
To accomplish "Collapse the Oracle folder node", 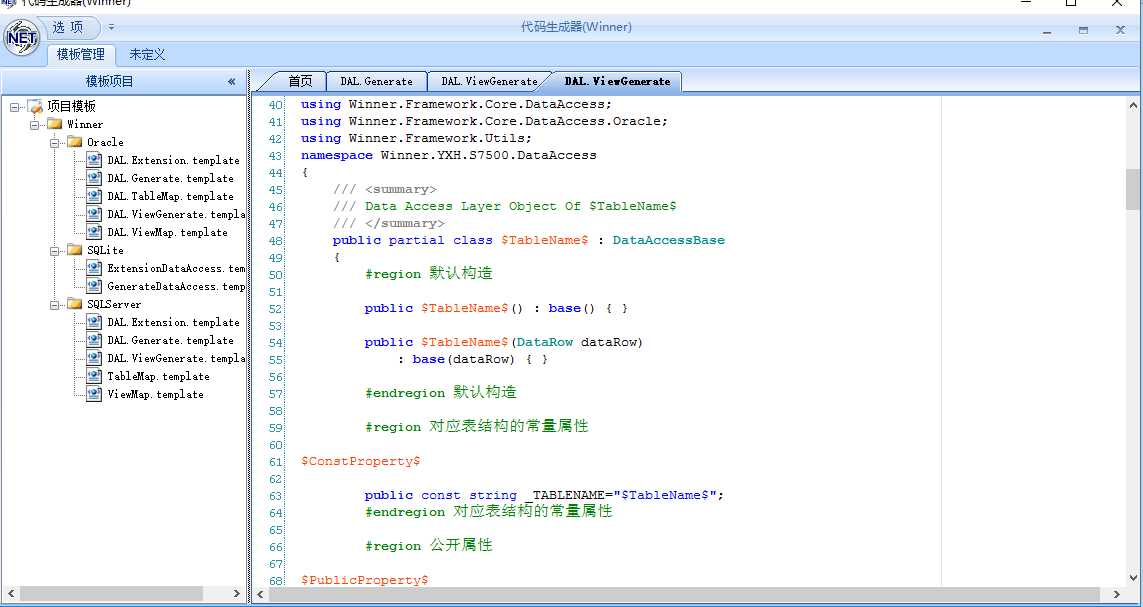I will tap(55, 142).
